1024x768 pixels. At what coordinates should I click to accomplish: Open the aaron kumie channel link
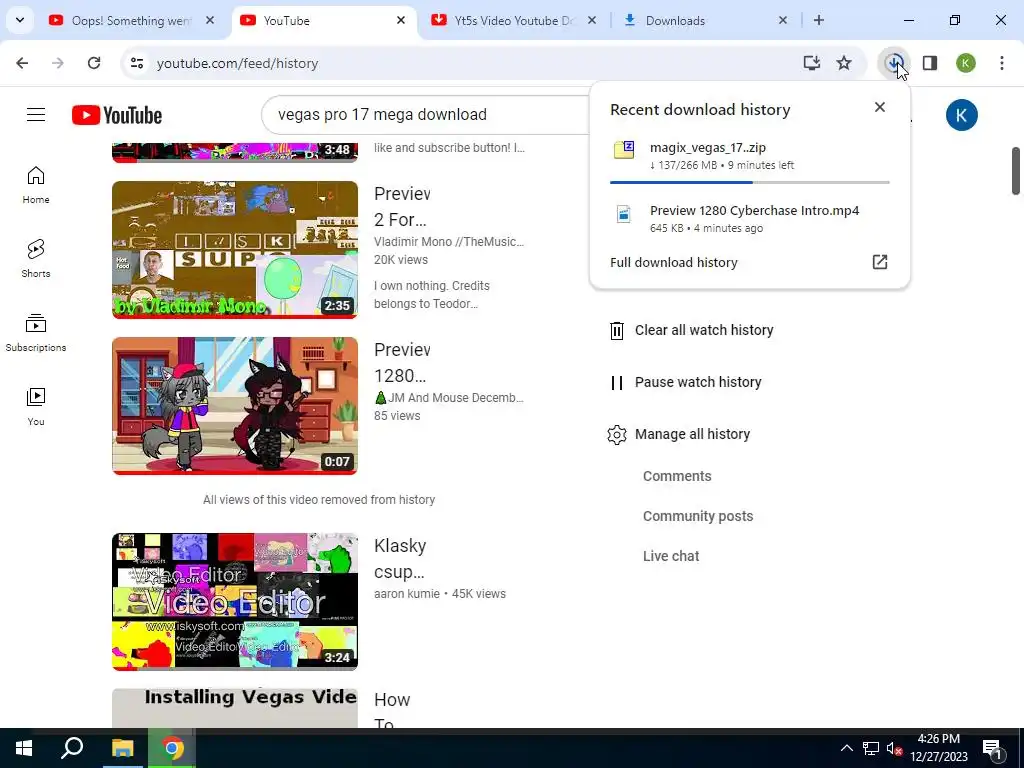[406, 594]
